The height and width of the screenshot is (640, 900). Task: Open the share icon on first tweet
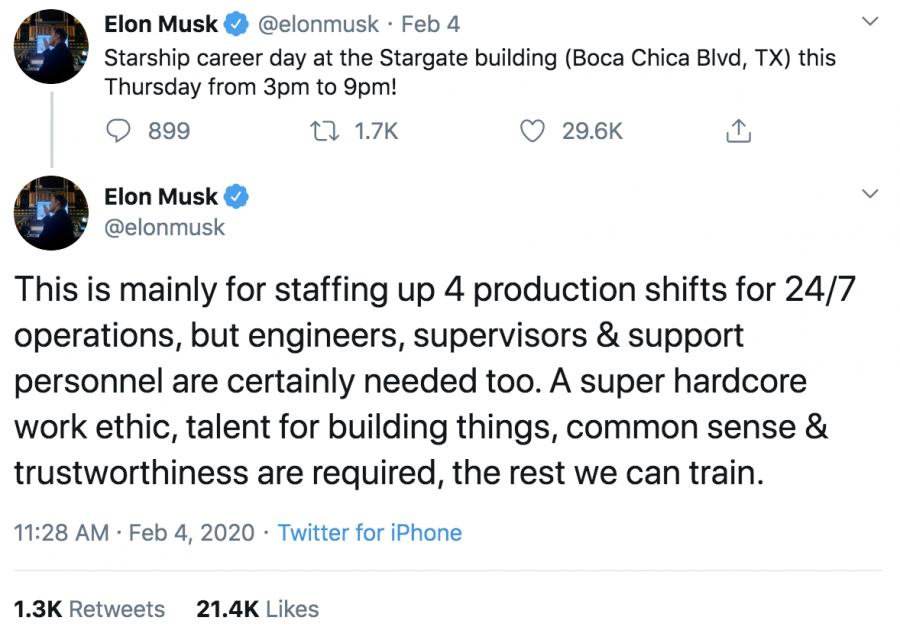[x=738, y=131]
